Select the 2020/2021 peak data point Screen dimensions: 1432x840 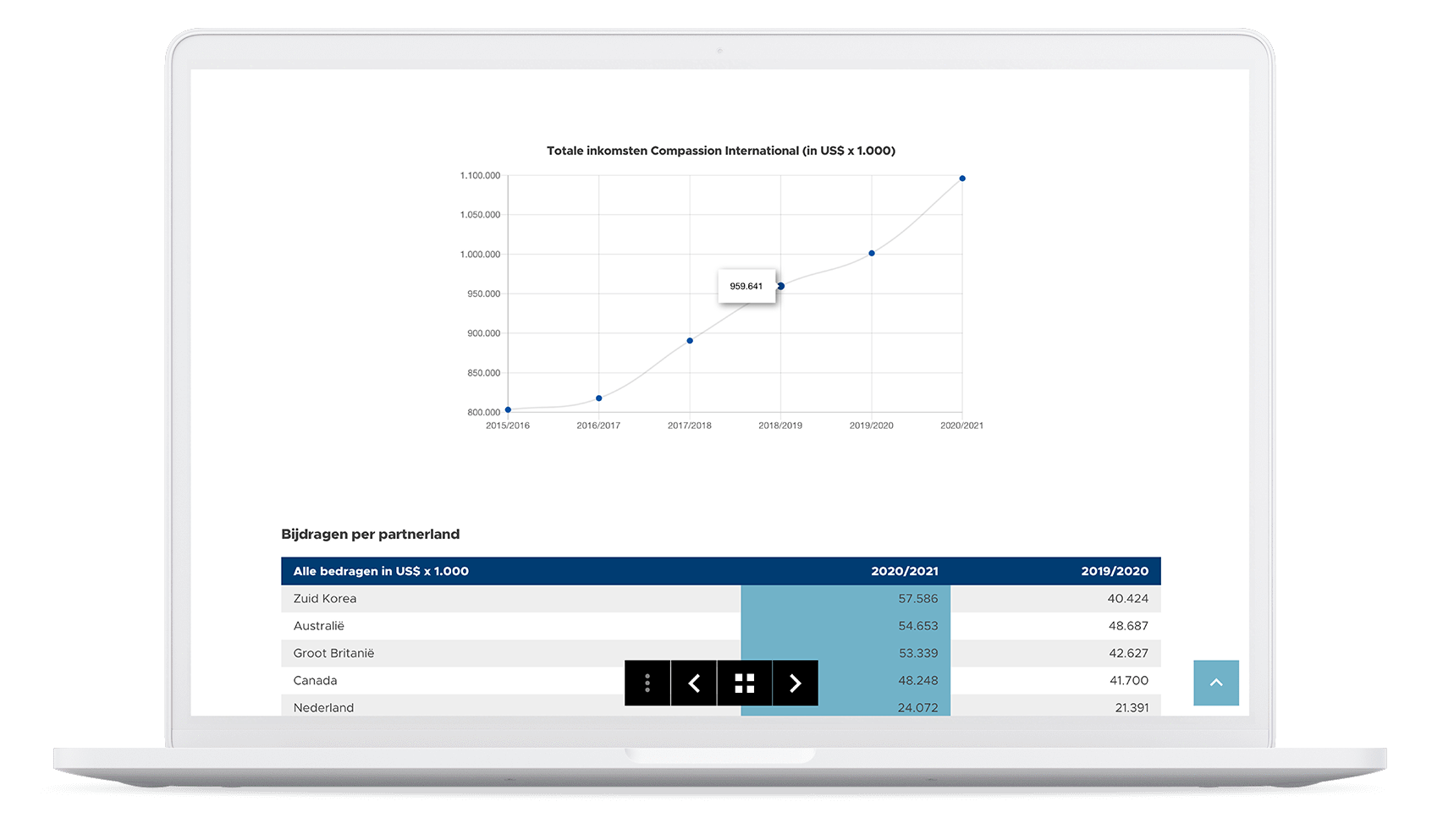pos(962,178)
